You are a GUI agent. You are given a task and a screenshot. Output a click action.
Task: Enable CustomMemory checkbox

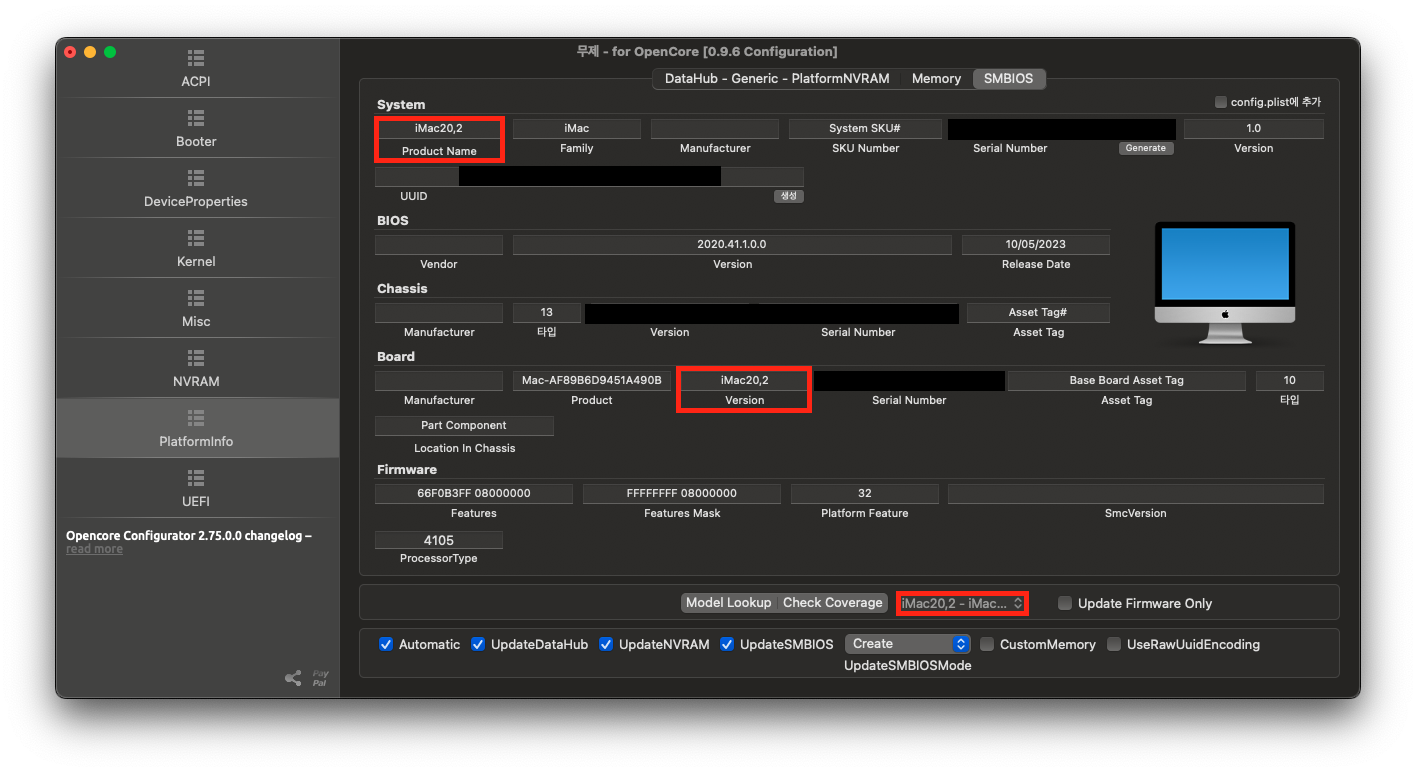(x=987, y=644)
